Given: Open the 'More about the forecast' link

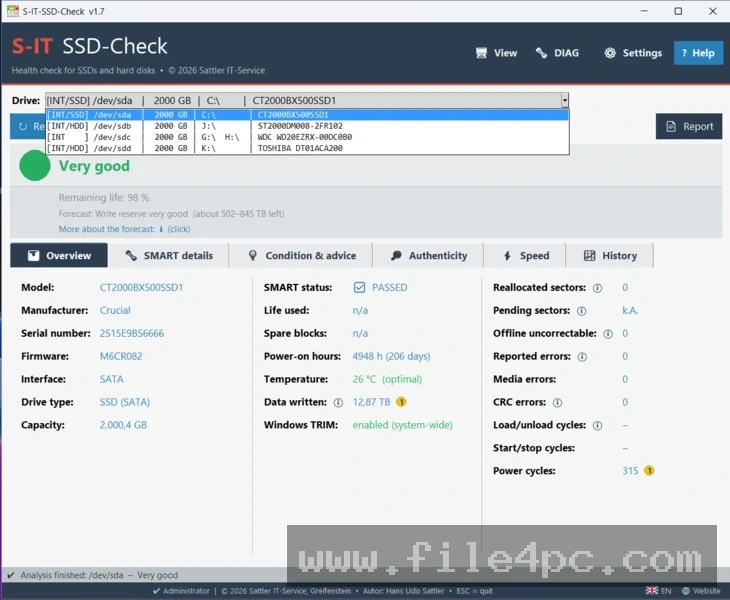Looking at the screenshot, I should tap(124, 229).
